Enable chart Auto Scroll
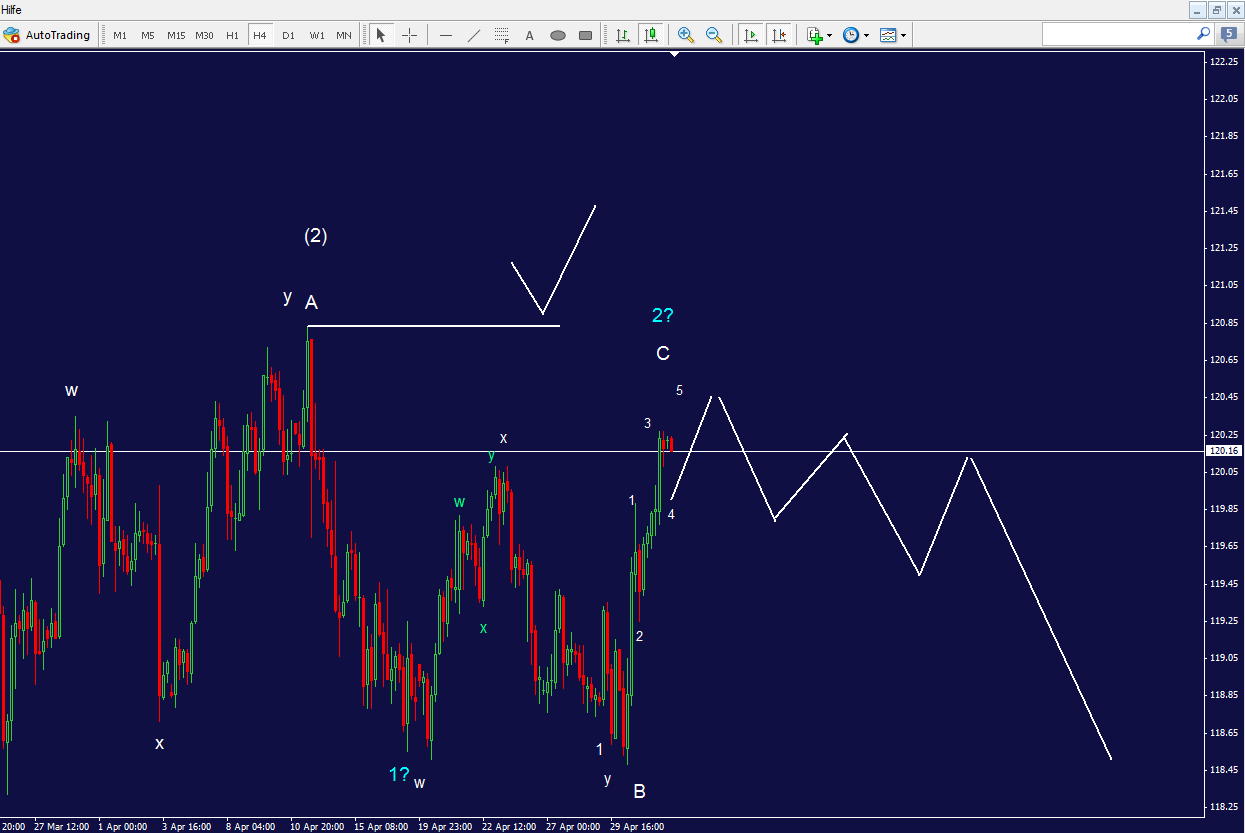The width and height of the screenshot is (1245, 833). coord(750,34)
